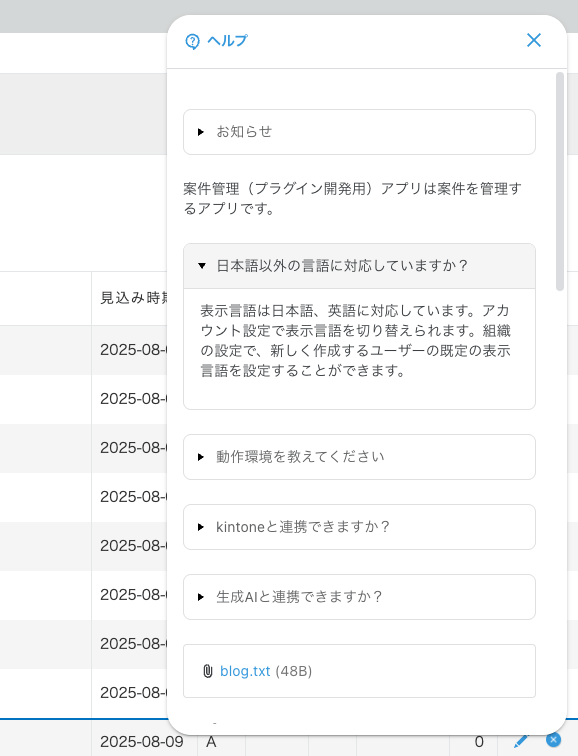Expand 動作環境を教えてください question
The width and height of the screenshot is (578, 756).
click(359, 457)
